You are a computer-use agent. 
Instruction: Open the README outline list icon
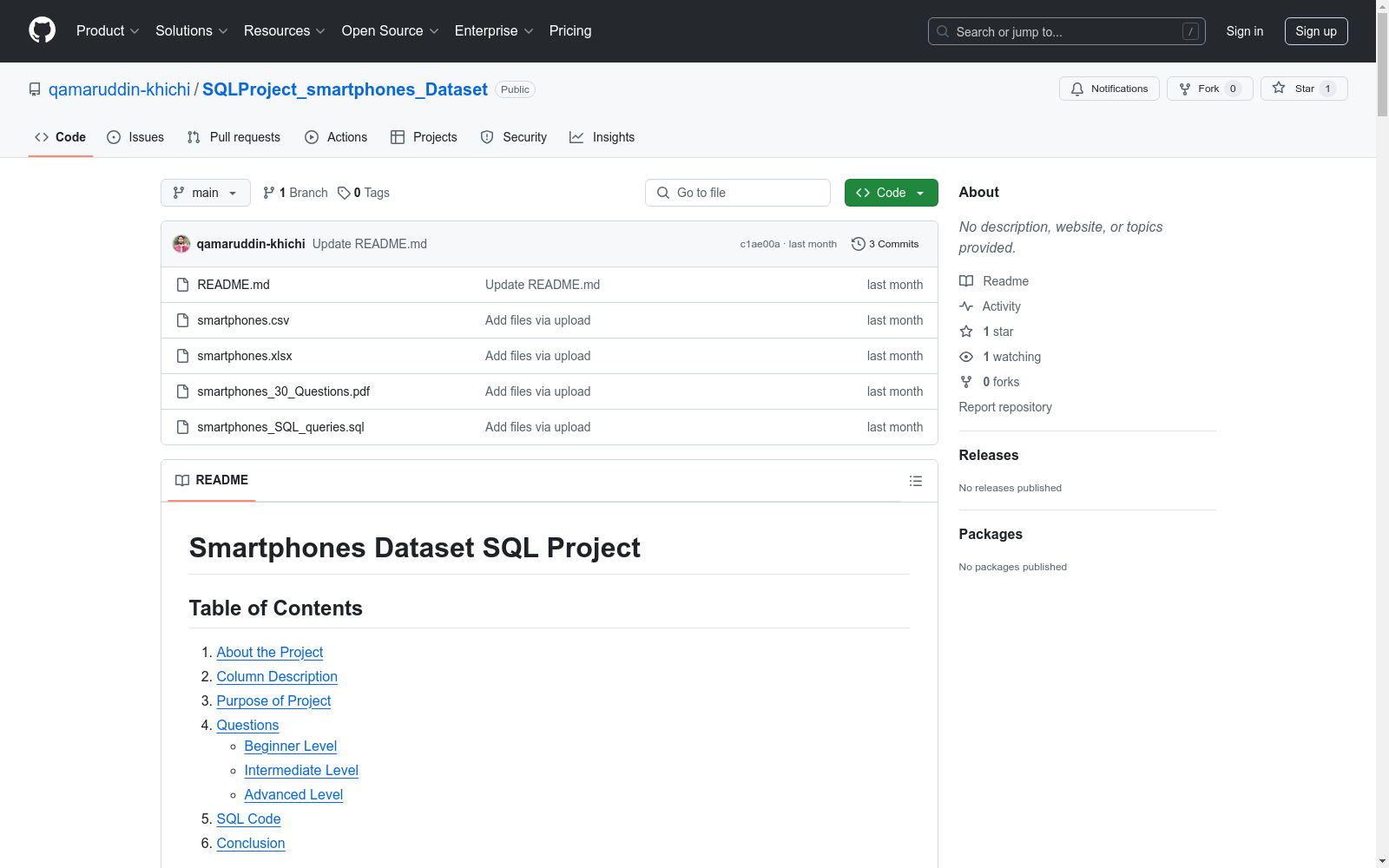click(x=915, y=481)
